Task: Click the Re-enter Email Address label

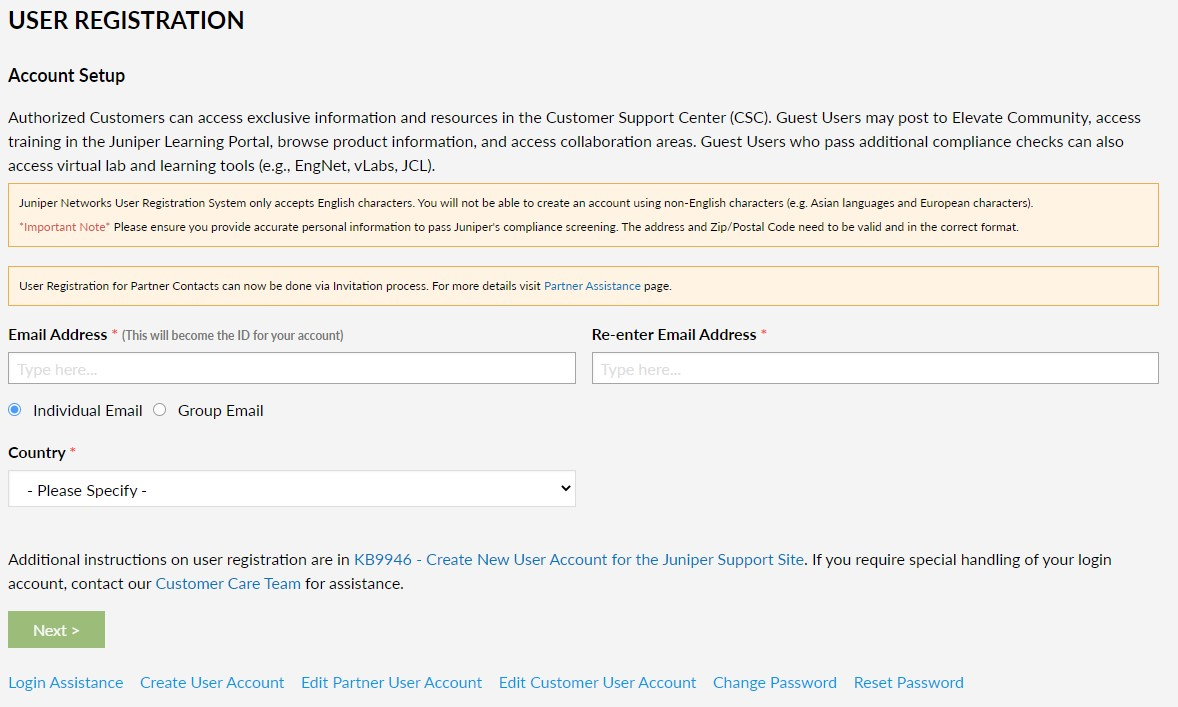Action: tap(674, 335)
